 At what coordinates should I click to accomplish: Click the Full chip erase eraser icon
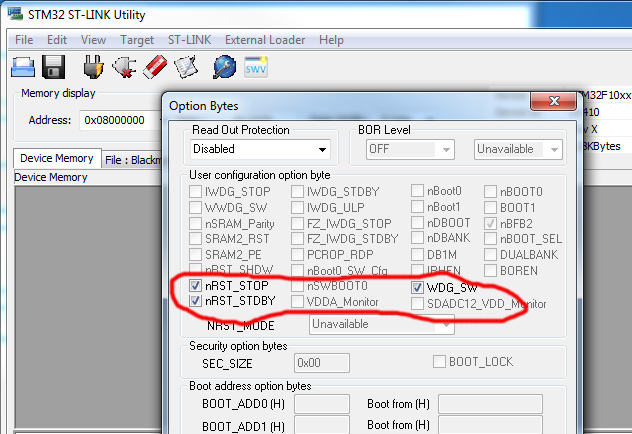point(155,67)
